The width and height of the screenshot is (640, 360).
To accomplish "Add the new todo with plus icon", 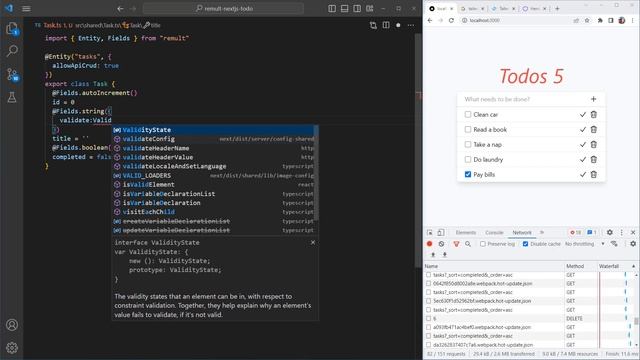I will (x=593, y=99).
